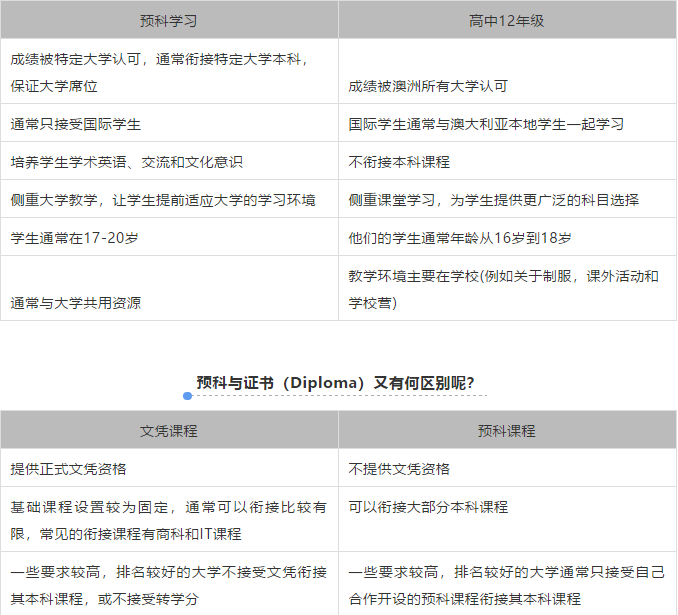Select the 提供正式文凭资格 cell

(68, 469)
